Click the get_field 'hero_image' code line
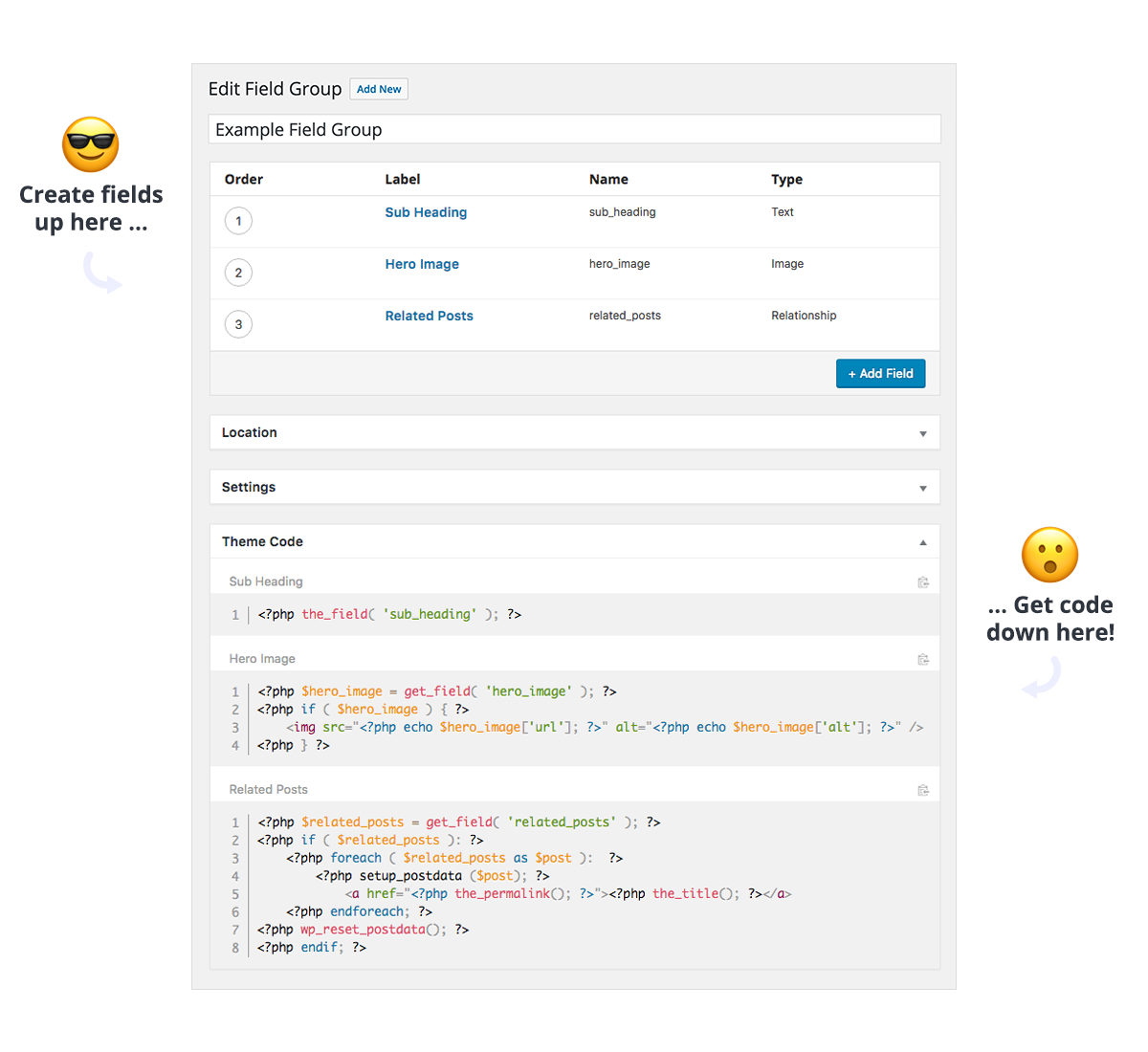This screenshot has width=1148, height=1052. coord(437,691)
